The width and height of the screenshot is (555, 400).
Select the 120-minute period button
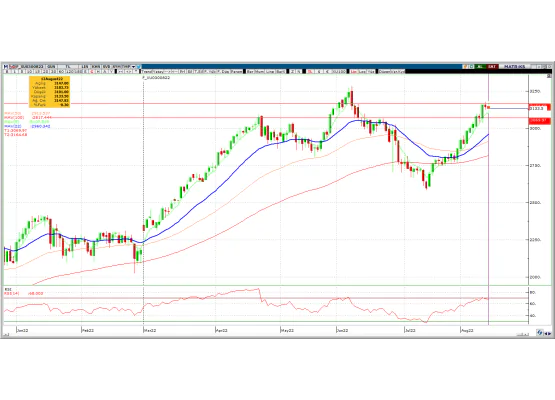pos(70,71)
